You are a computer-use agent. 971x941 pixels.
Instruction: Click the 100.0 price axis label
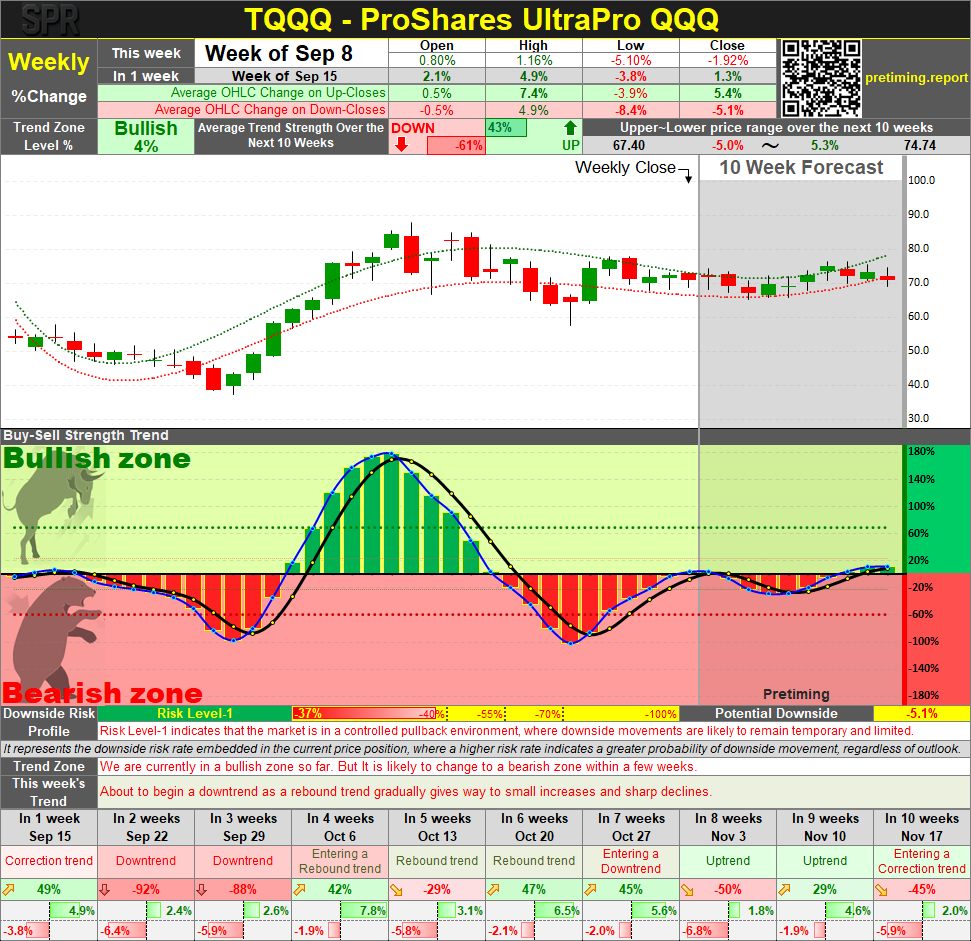(921, 180)
